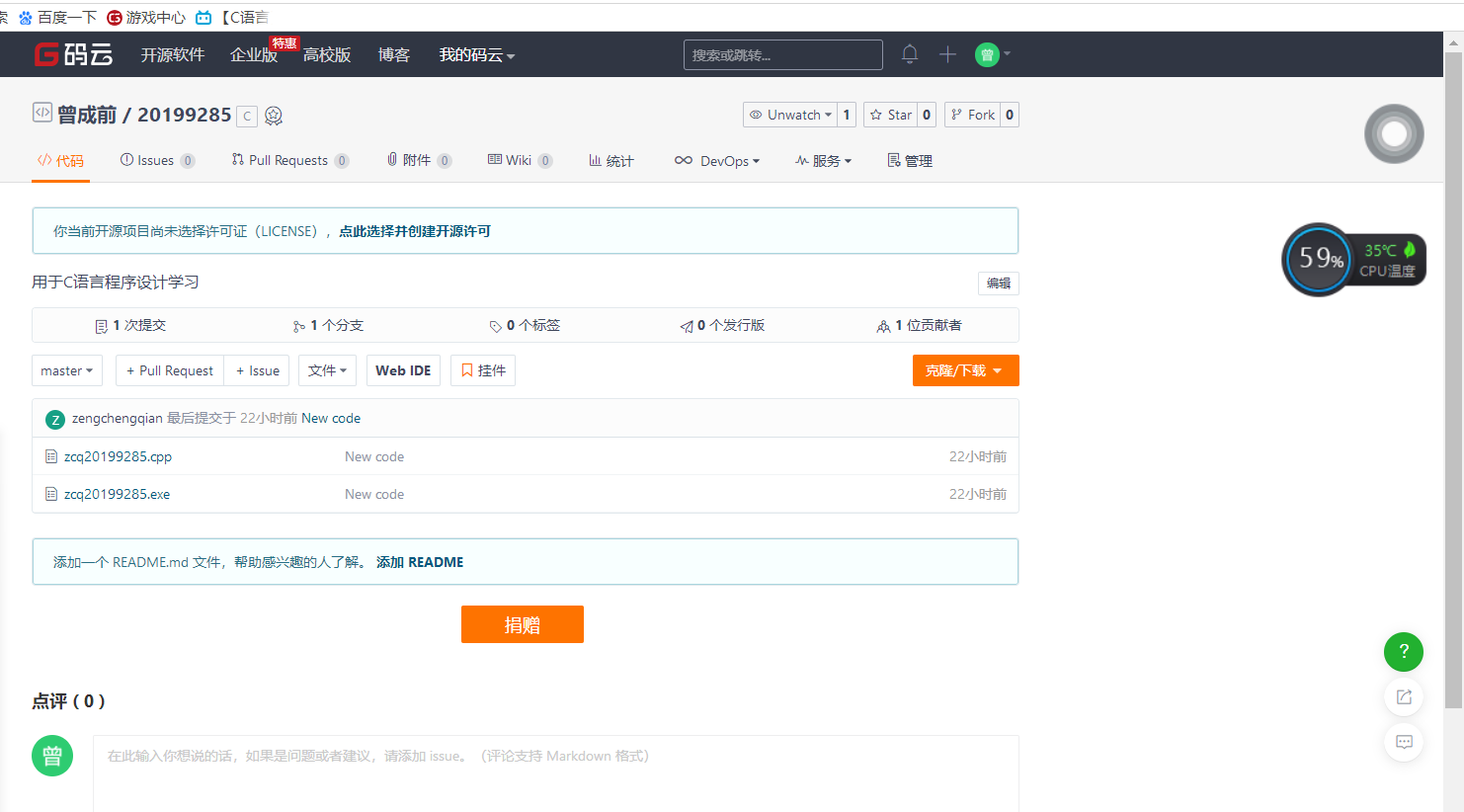Open the chat bubble feedback icon
1464x812 pixels.
click(1404, 742)
